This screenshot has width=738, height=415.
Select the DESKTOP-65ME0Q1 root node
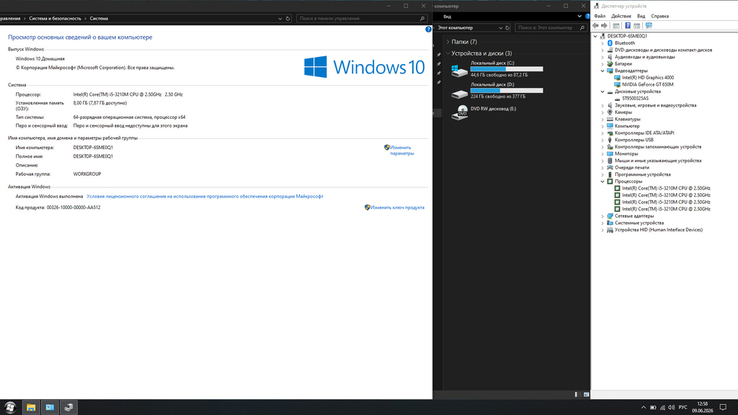click(x=627, y=36)
